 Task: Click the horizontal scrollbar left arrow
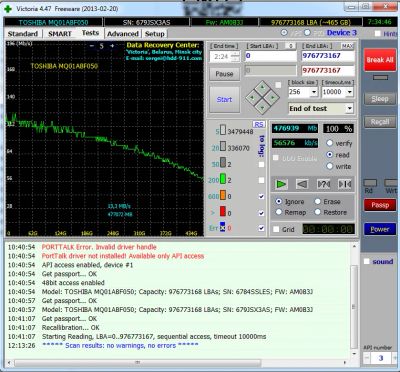(9, 362)
